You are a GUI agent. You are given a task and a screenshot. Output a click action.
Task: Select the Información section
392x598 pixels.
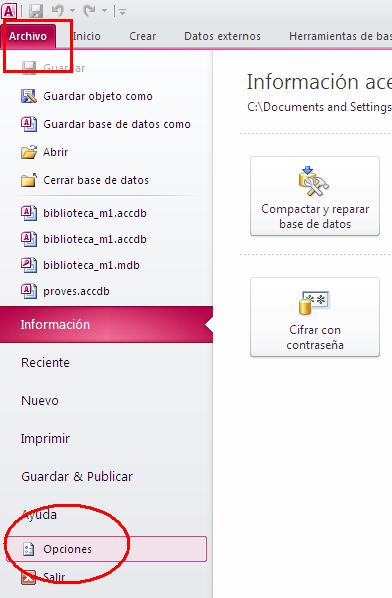click(106, 325)
